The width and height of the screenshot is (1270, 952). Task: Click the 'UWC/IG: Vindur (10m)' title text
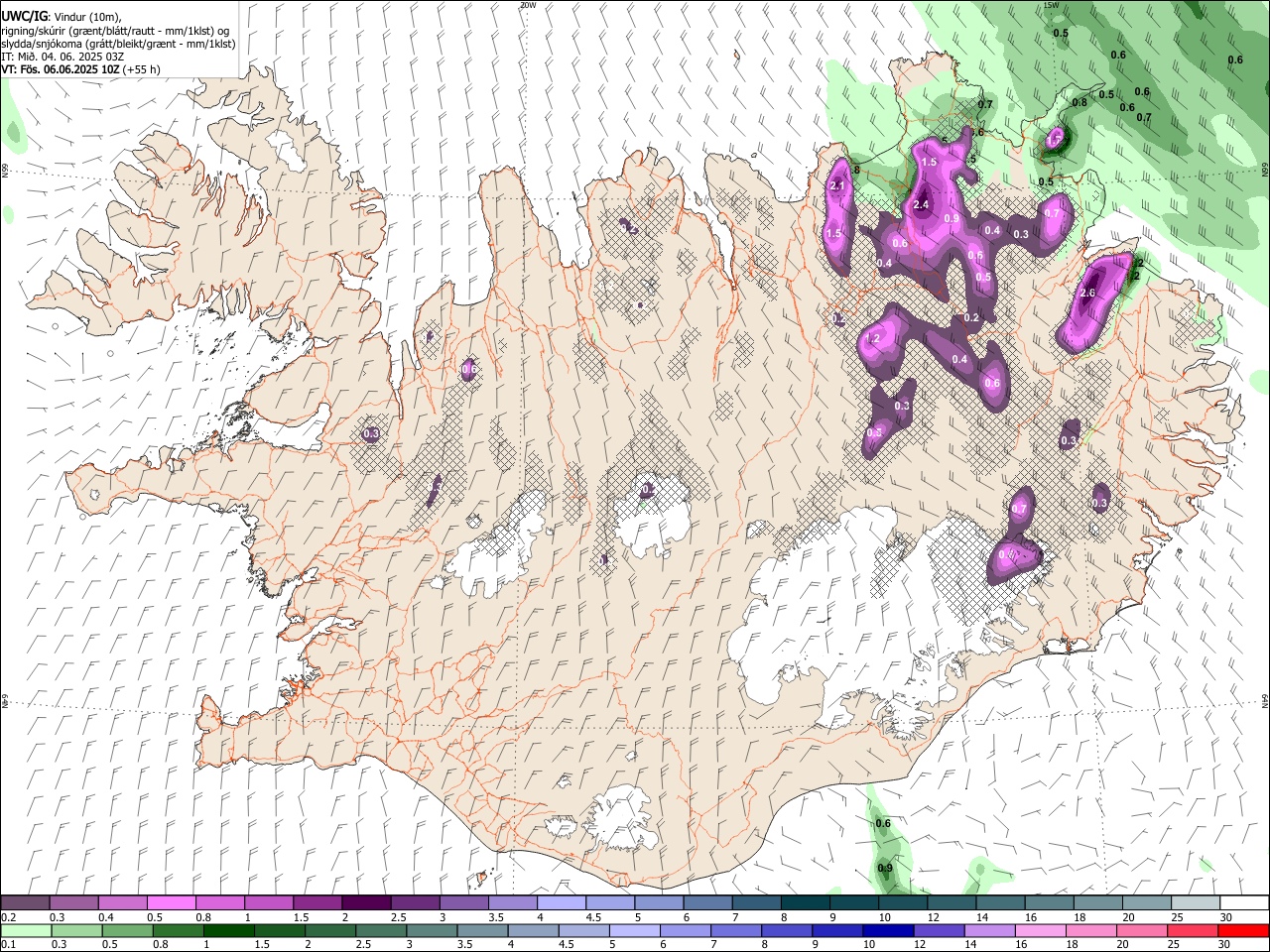tap(61, 17)
